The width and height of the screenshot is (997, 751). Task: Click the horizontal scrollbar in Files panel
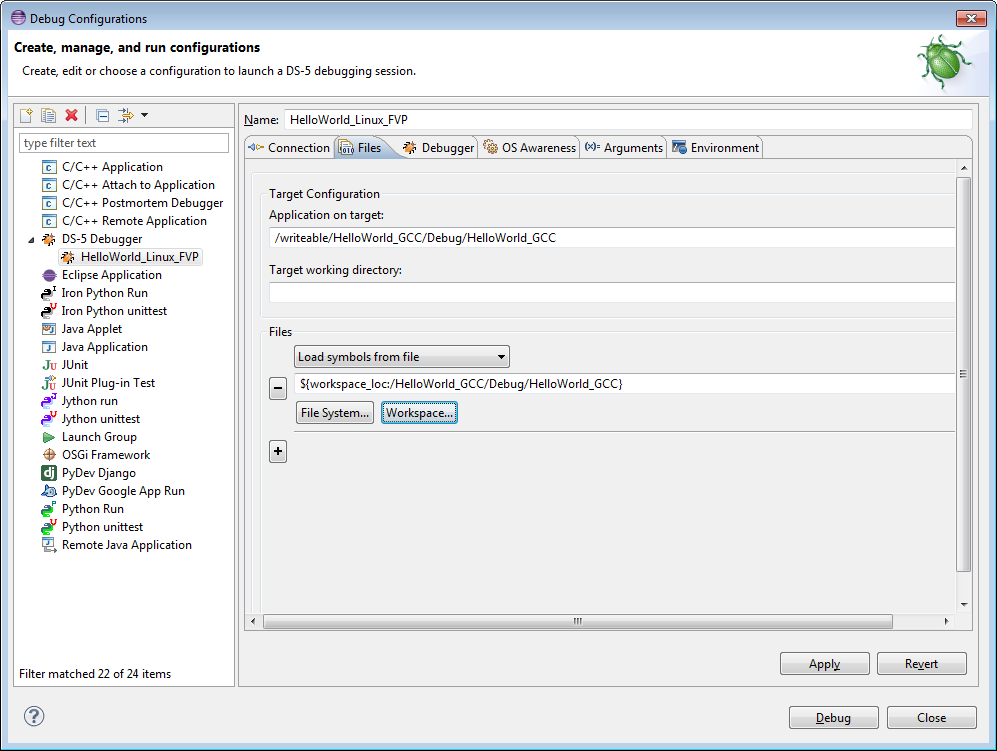coord(577,621)
